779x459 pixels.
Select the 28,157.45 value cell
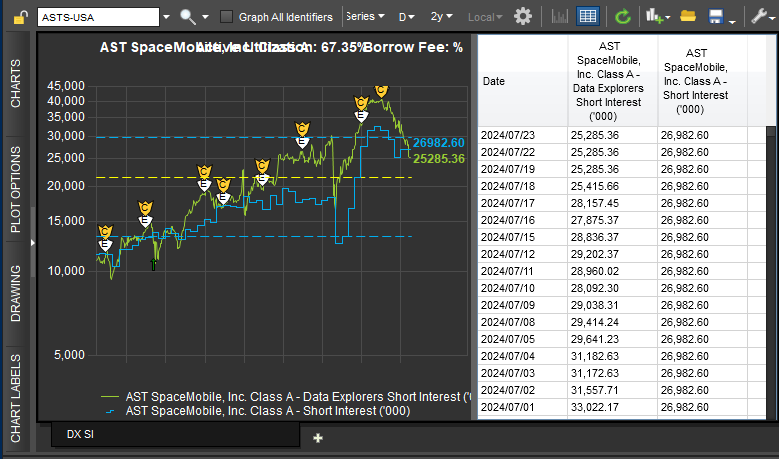[x=613, y=203]
